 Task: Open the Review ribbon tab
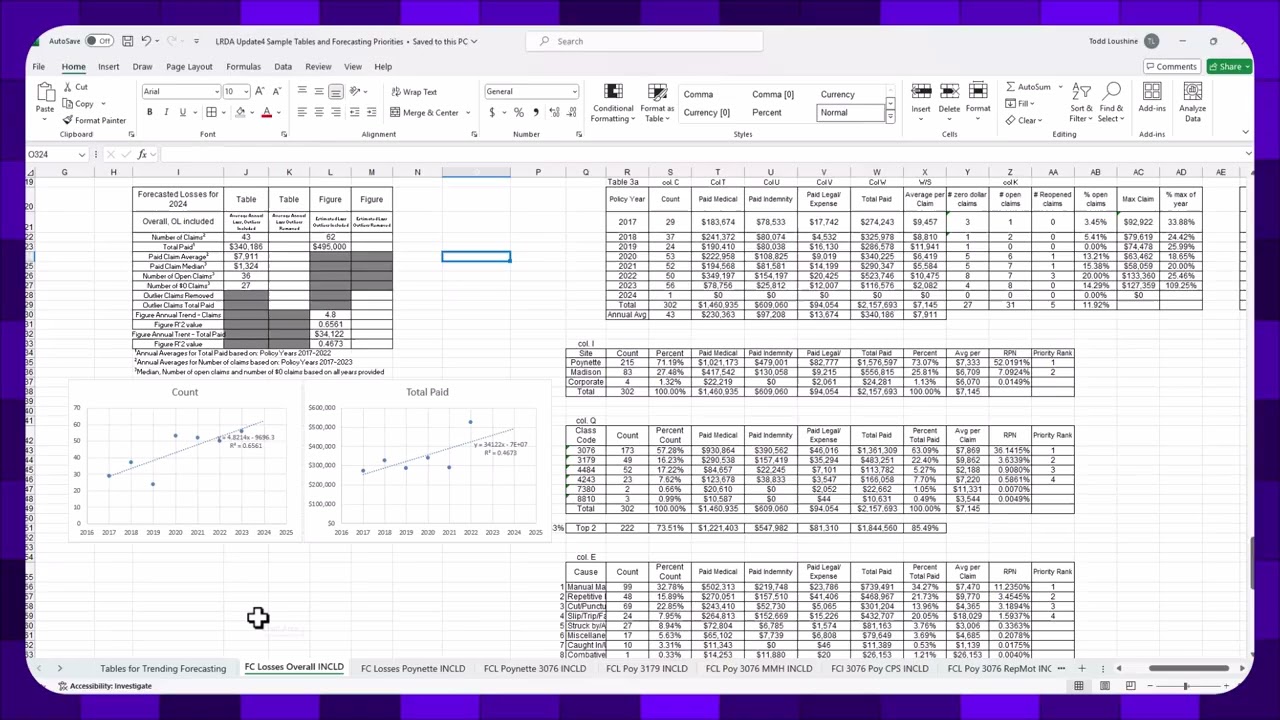point(318,67)
